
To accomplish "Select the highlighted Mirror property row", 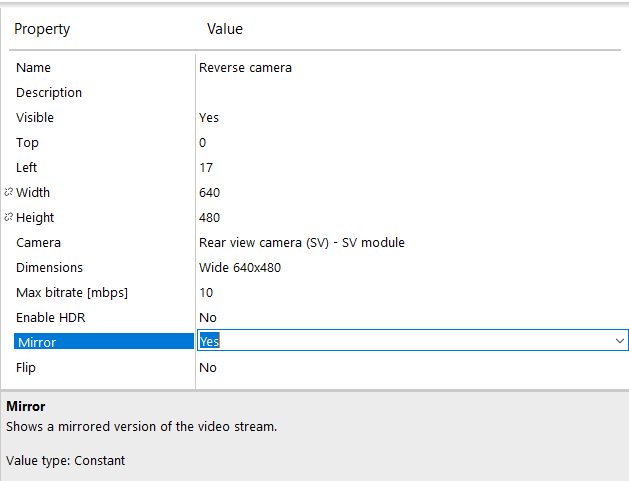I will coord(104,341).
